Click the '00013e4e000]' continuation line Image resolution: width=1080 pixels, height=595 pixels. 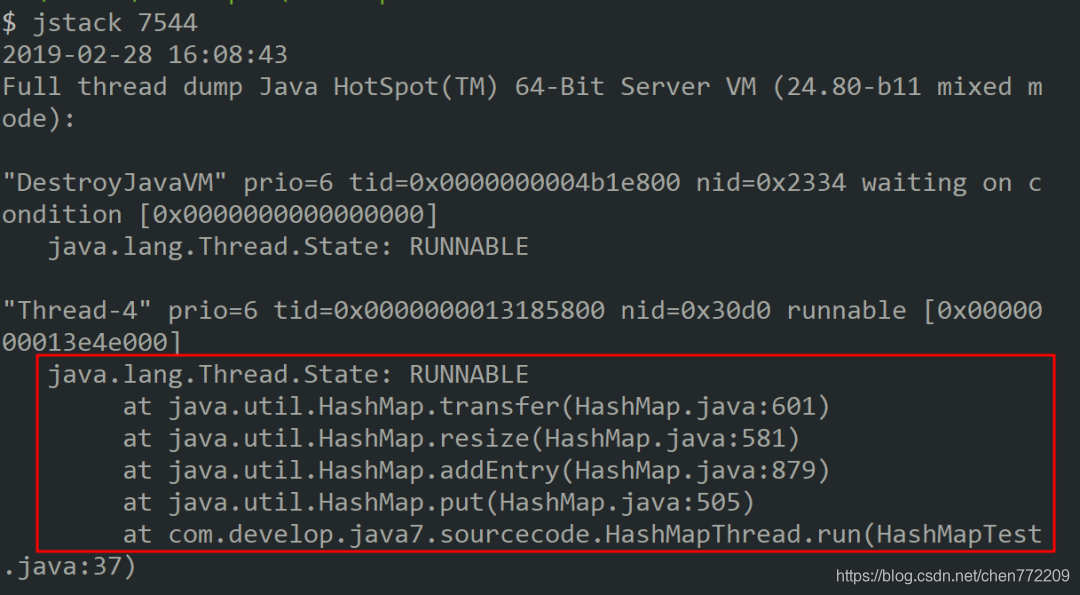click(92, 342)
